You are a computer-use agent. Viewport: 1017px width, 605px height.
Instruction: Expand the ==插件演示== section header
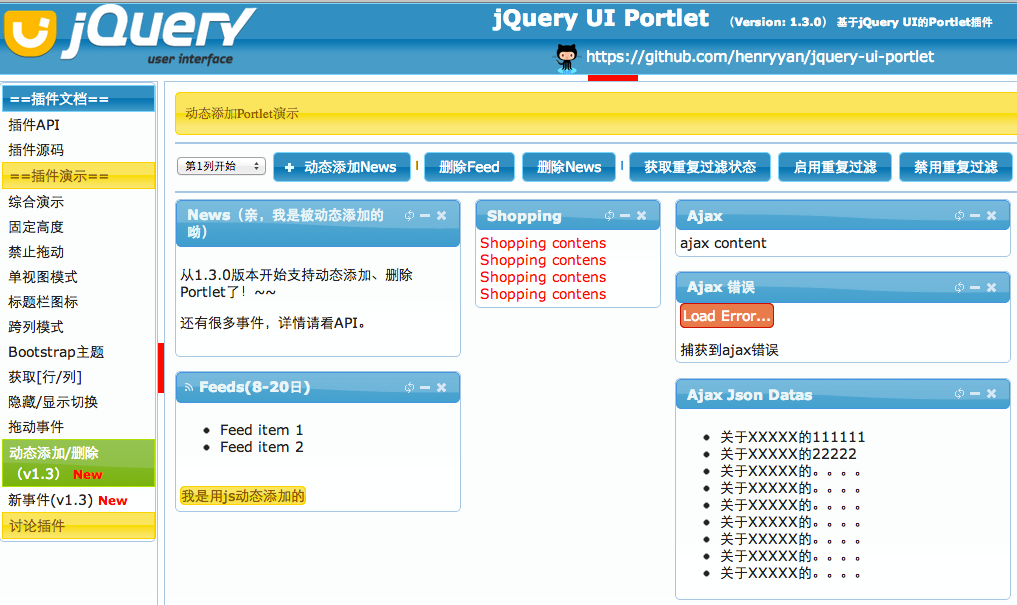pos(78,176)
